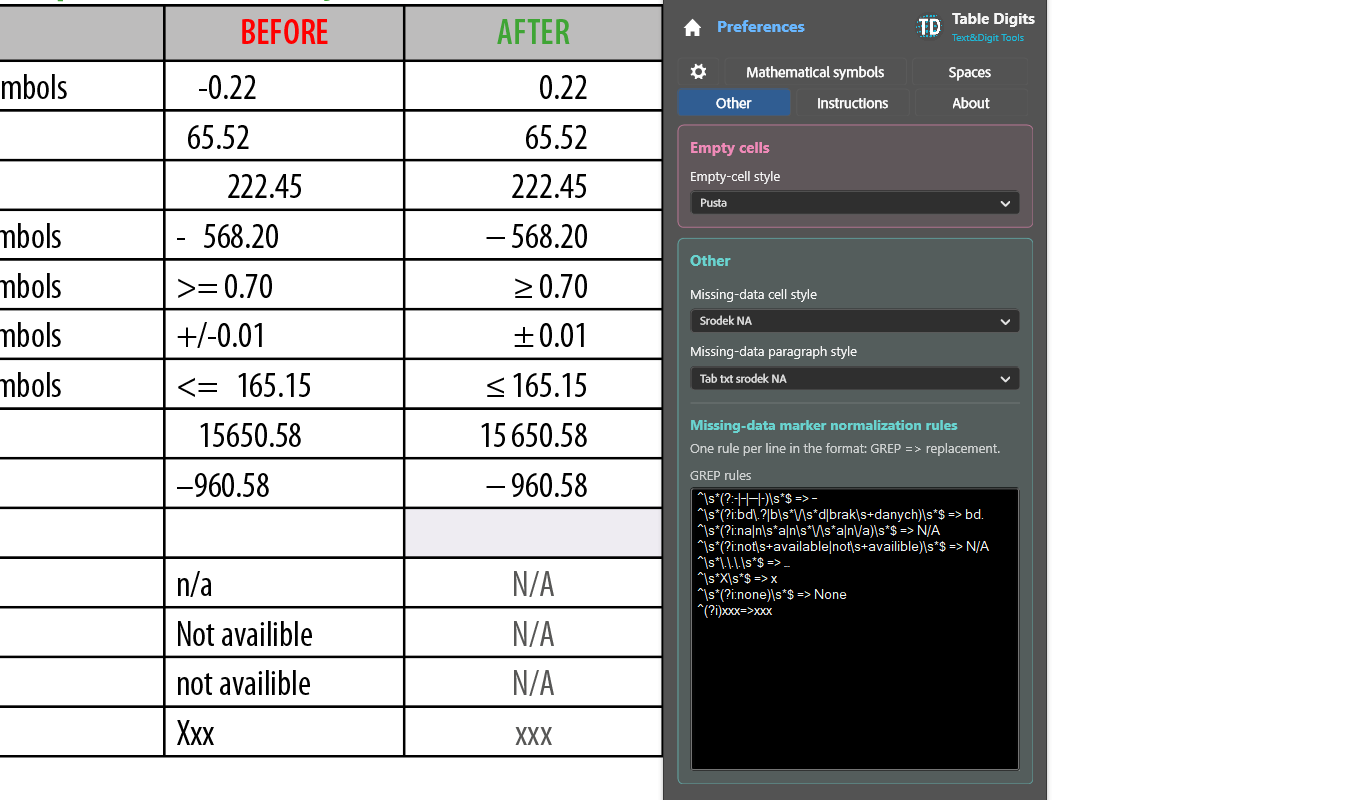Select the BEFORE cell with n/a
1360x800 pixels.
(x=284, y=583)
